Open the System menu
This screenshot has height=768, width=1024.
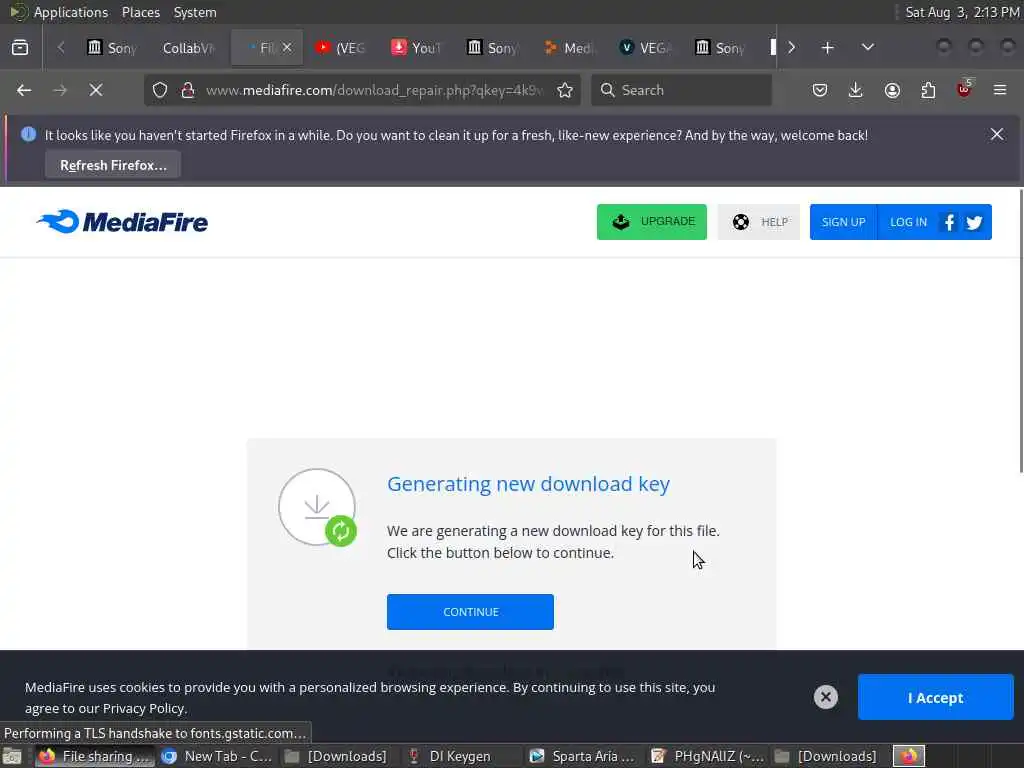195,12
